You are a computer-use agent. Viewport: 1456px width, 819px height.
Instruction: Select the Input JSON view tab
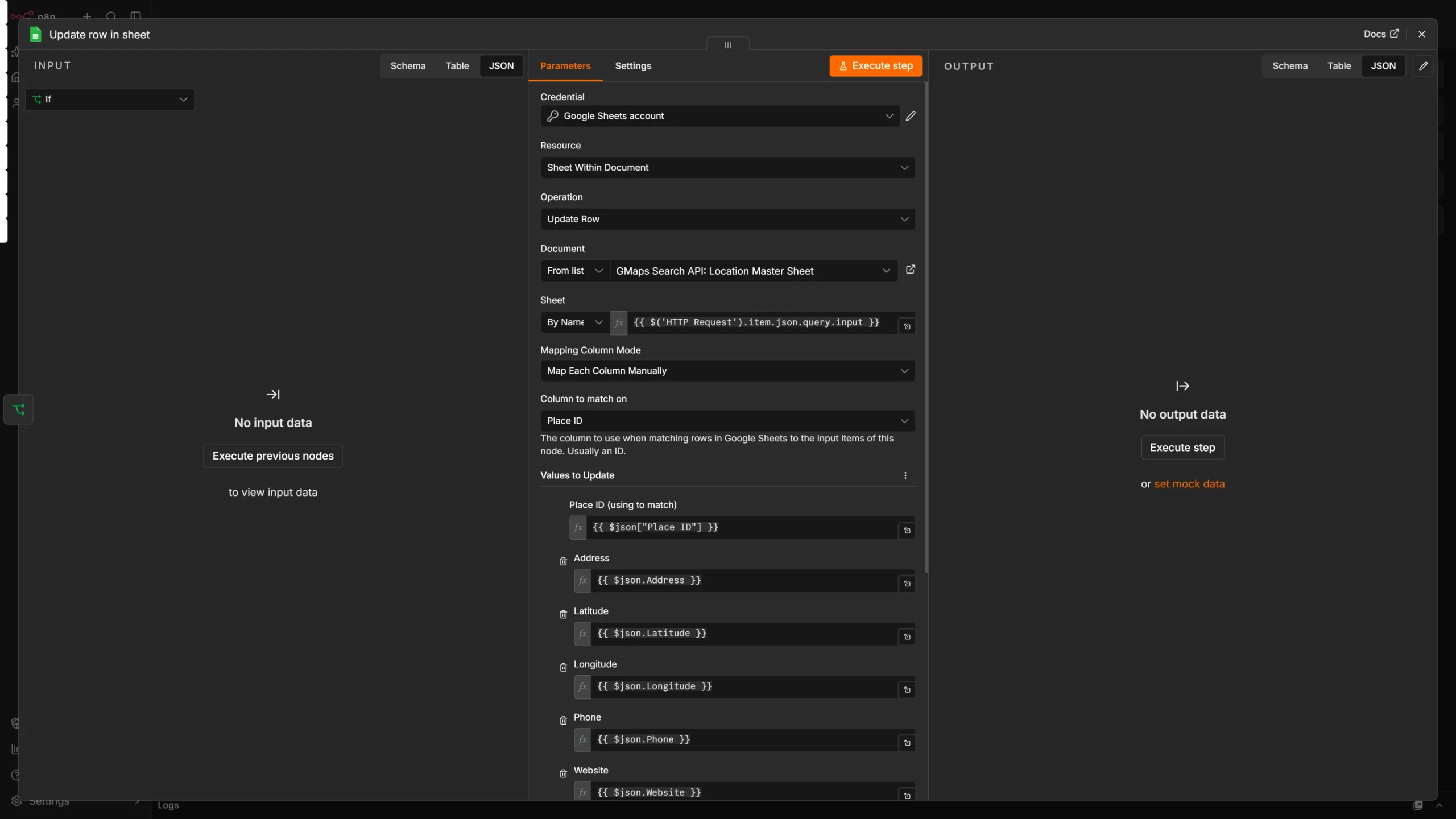(x=501, y=66)
